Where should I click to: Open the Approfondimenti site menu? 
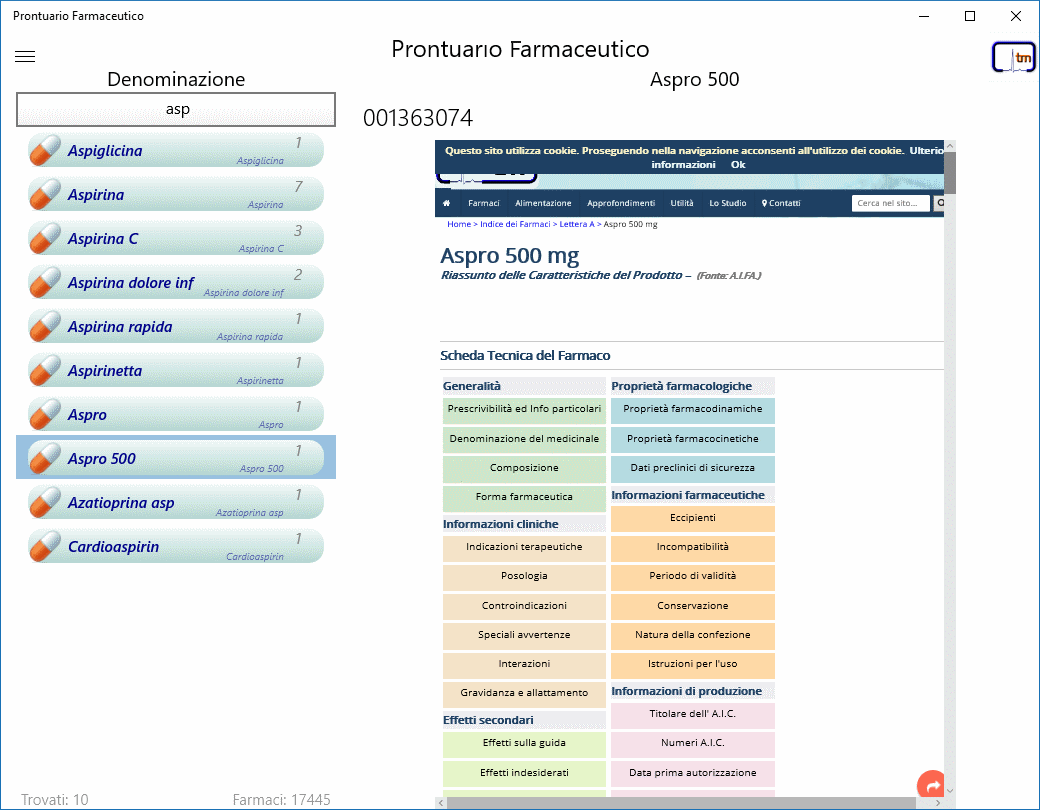point(621,203)
